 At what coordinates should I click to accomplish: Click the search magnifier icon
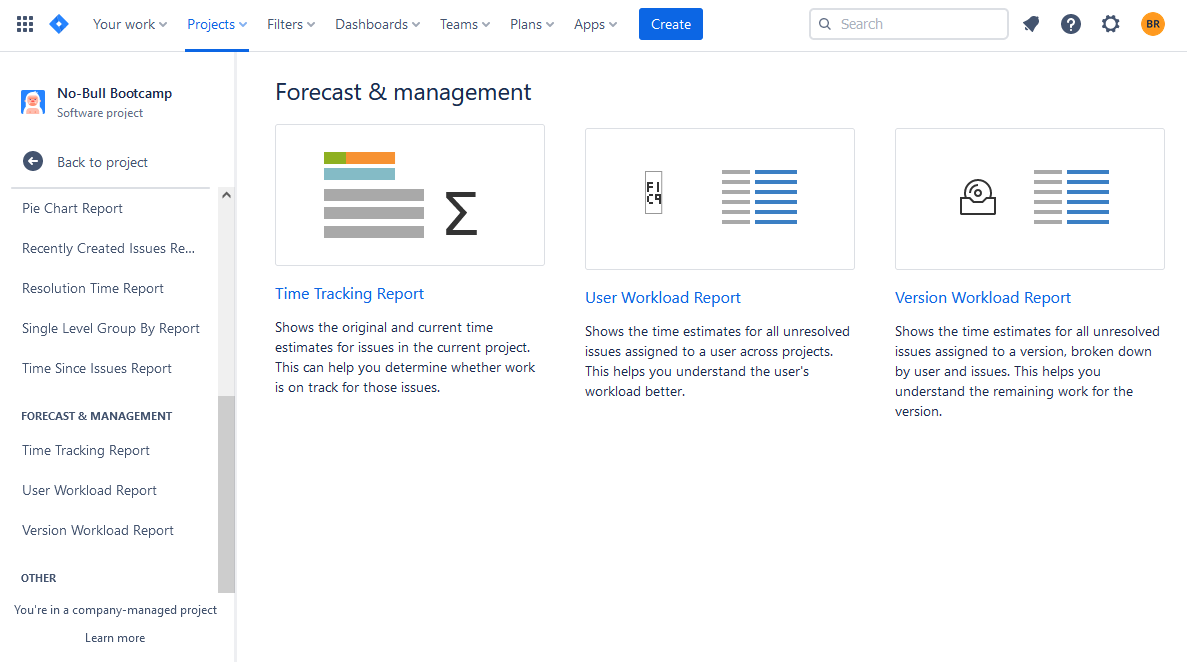(824, 23)
